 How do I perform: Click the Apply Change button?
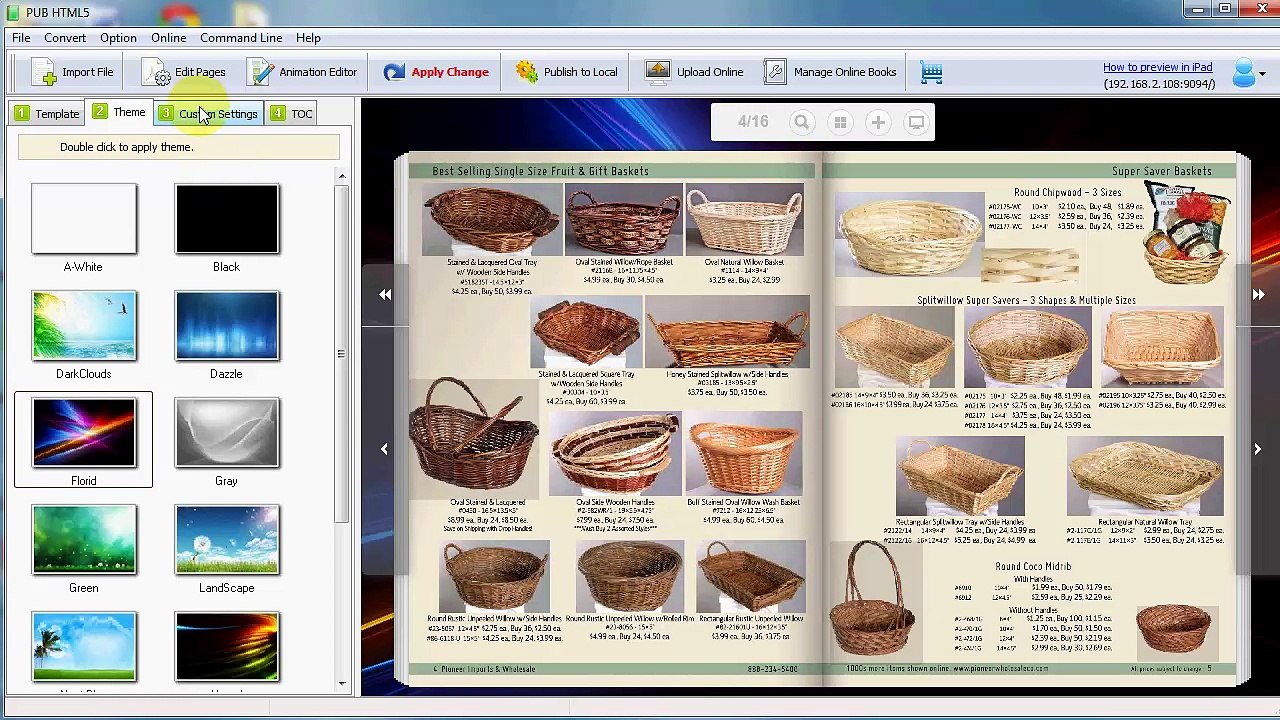(437, 72)
